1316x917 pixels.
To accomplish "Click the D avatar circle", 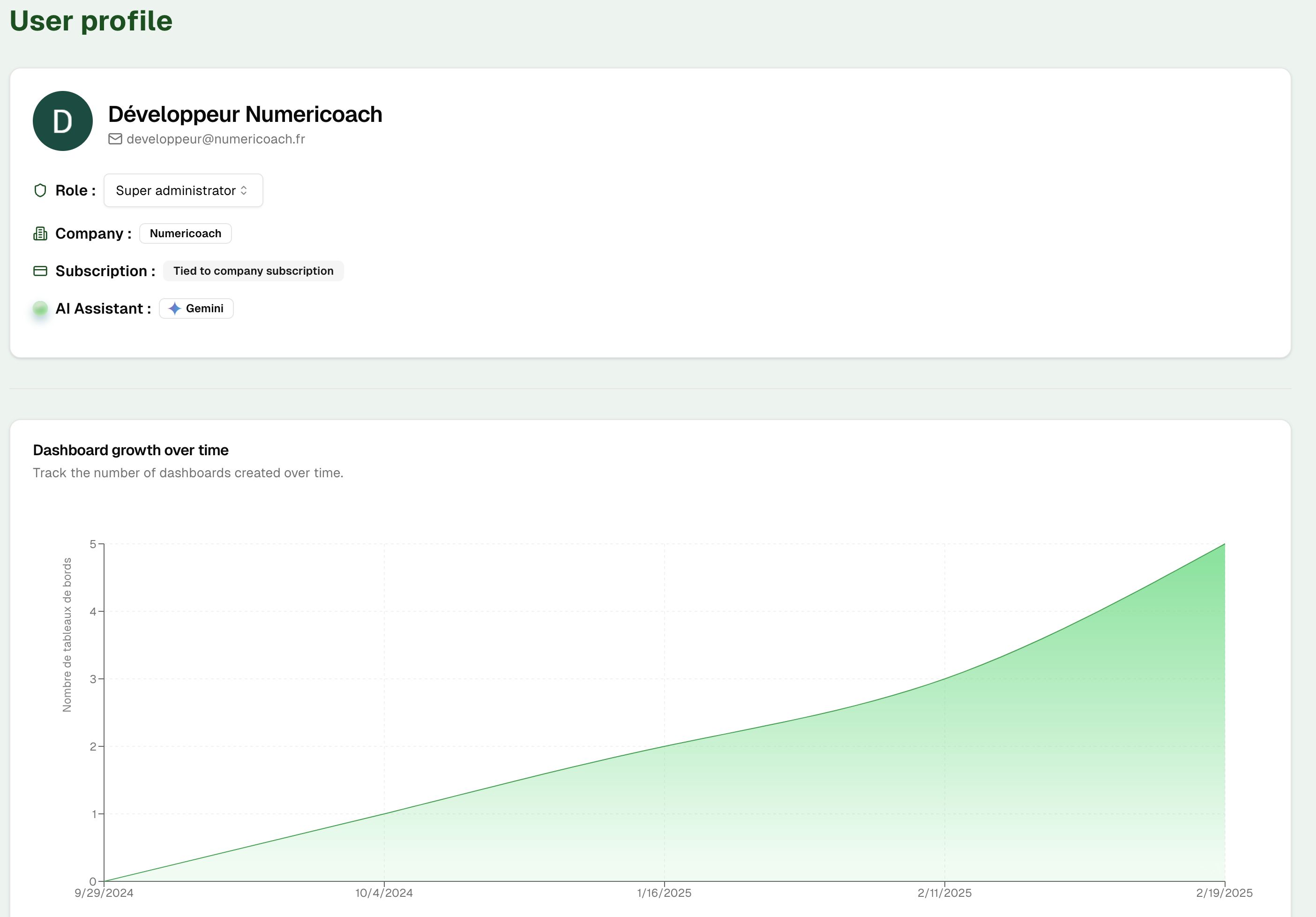I will [x=62, y=121].
